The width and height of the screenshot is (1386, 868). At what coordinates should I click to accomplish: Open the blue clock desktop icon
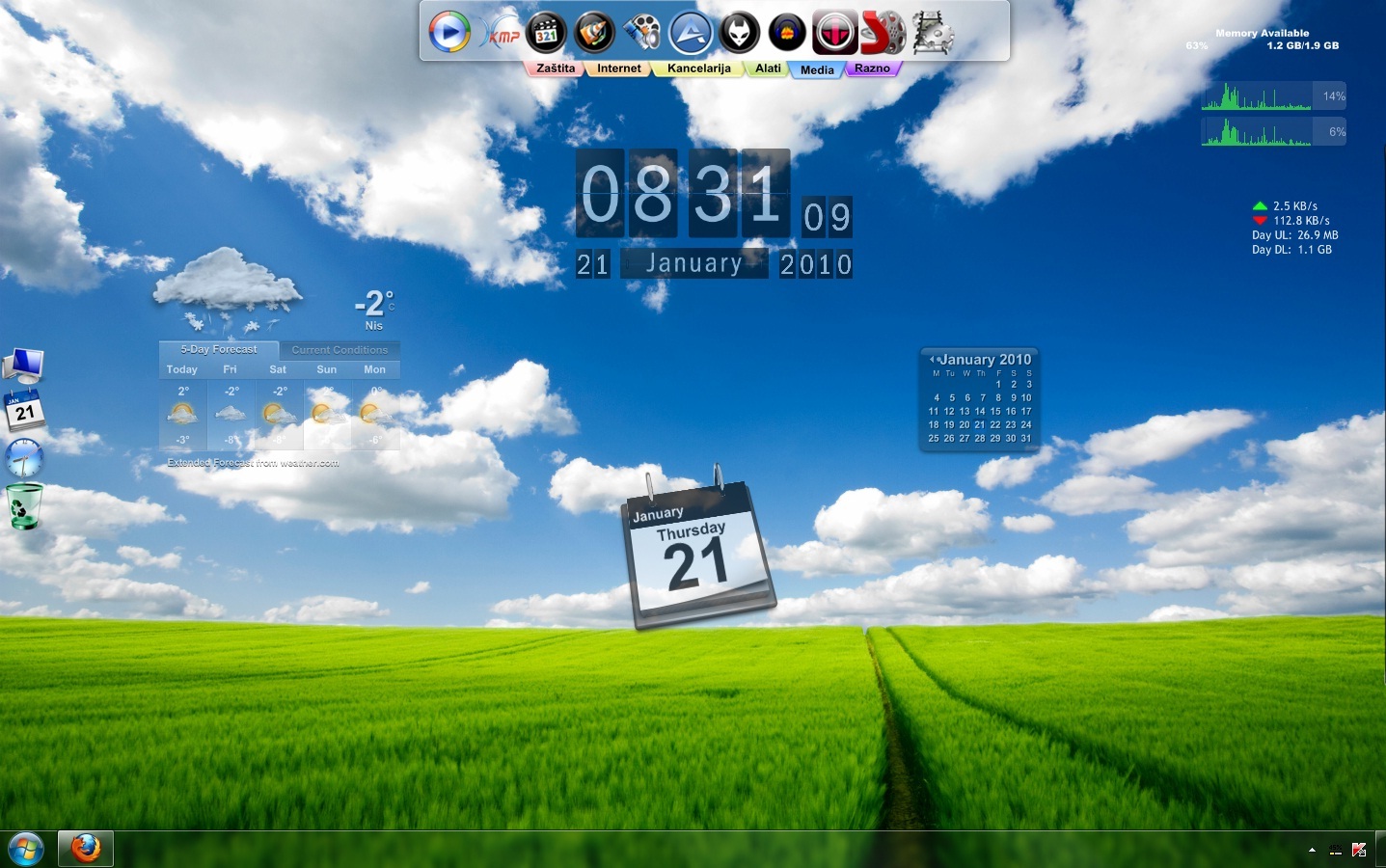[x=24, y=458]
